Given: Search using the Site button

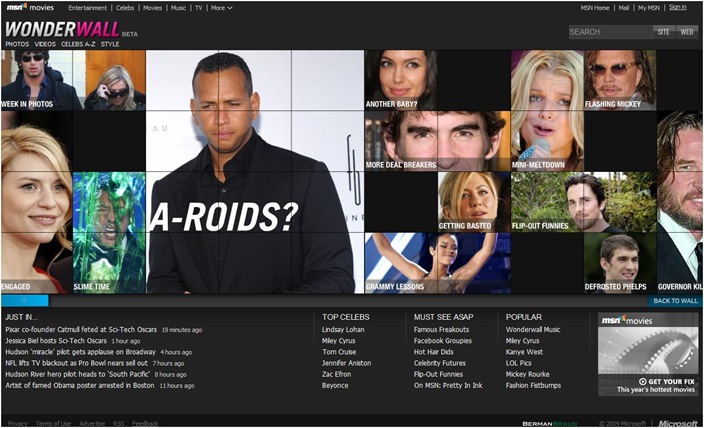Looking at the screenshot, I should (x=663, y=32).
